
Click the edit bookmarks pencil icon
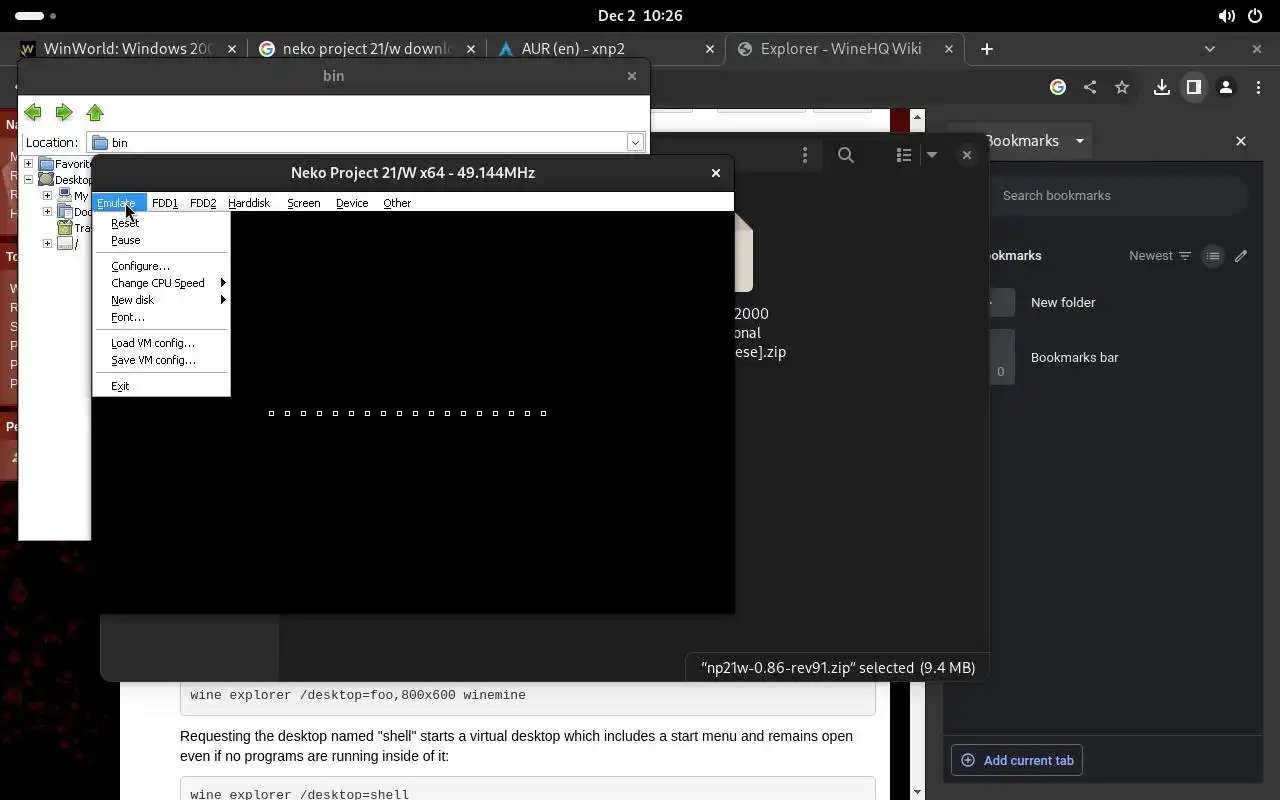pos(1241,256)
